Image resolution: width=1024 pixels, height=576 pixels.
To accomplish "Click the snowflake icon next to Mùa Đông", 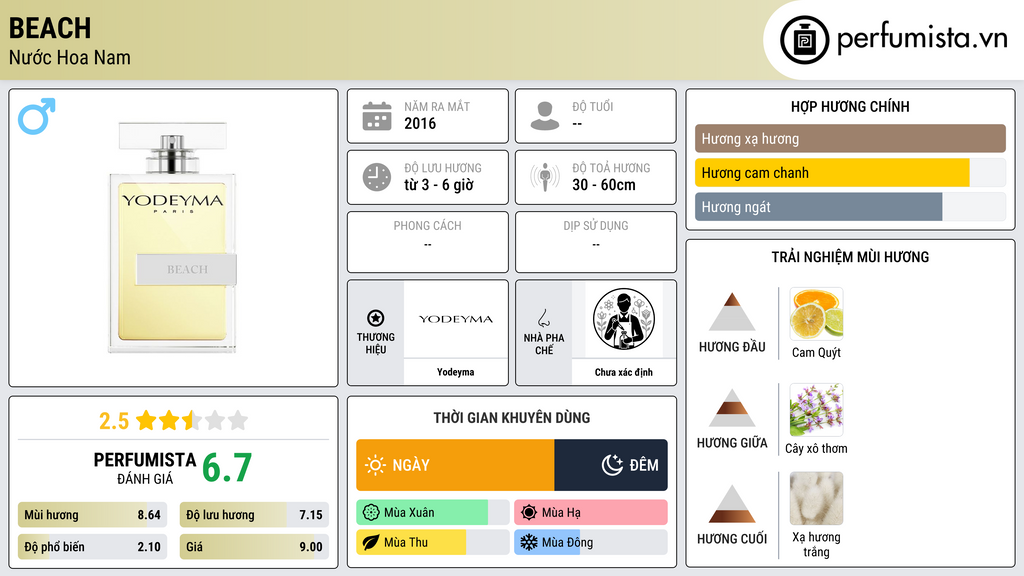I will pyautogui.click(x=529, y=542).
